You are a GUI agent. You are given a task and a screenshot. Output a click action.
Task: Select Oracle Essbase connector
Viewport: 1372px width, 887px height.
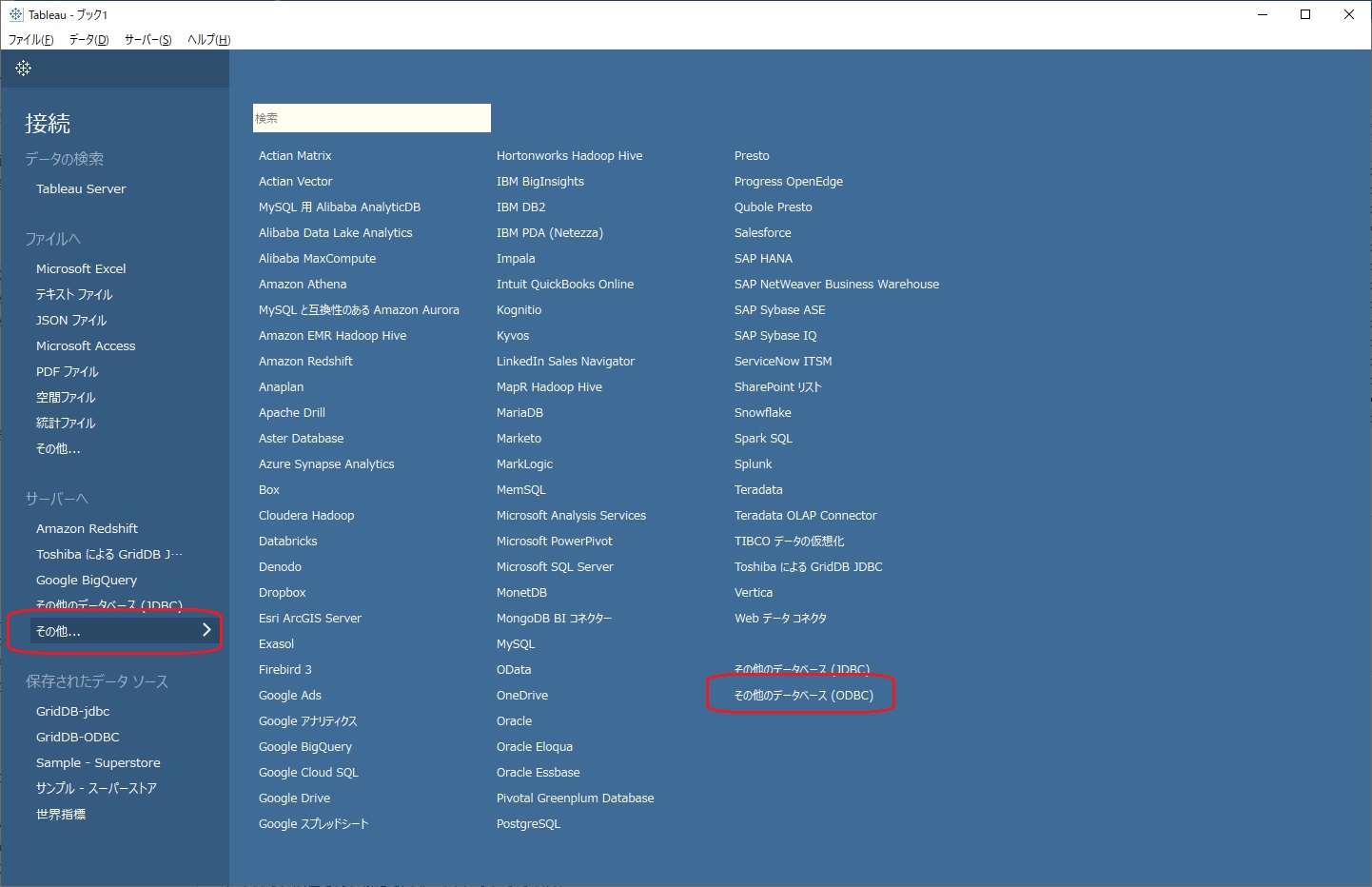539,773
